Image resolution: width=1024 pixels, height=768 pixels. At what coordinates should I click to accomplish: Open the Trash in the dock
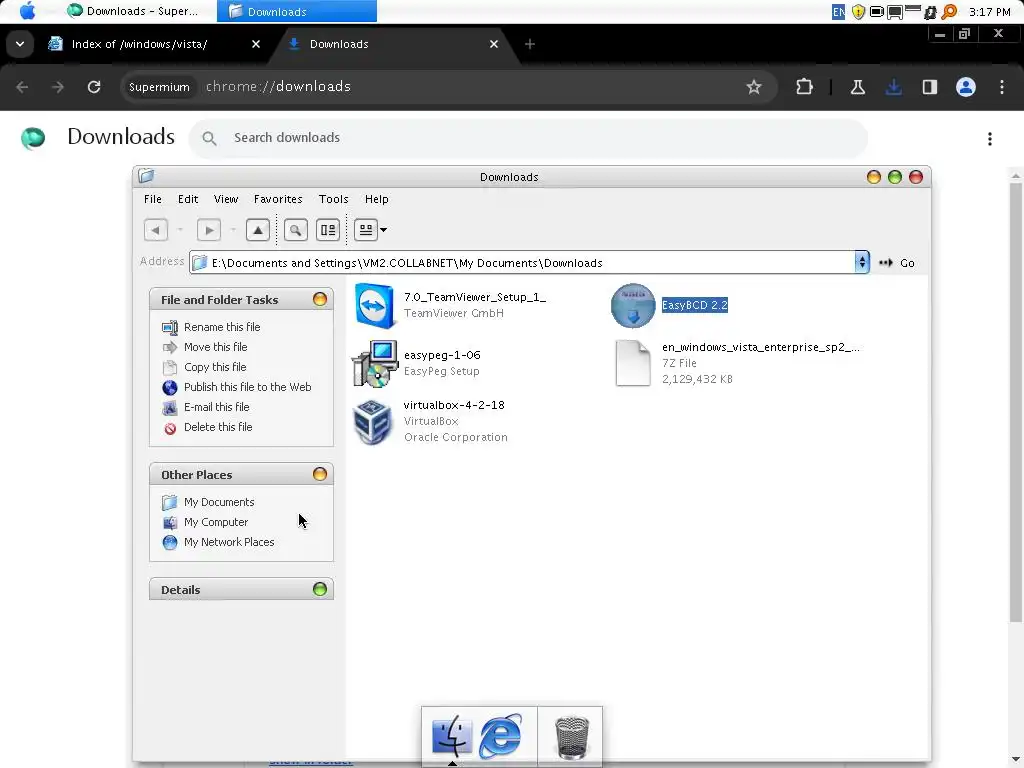pyautogui.click(x=571, y=737)
